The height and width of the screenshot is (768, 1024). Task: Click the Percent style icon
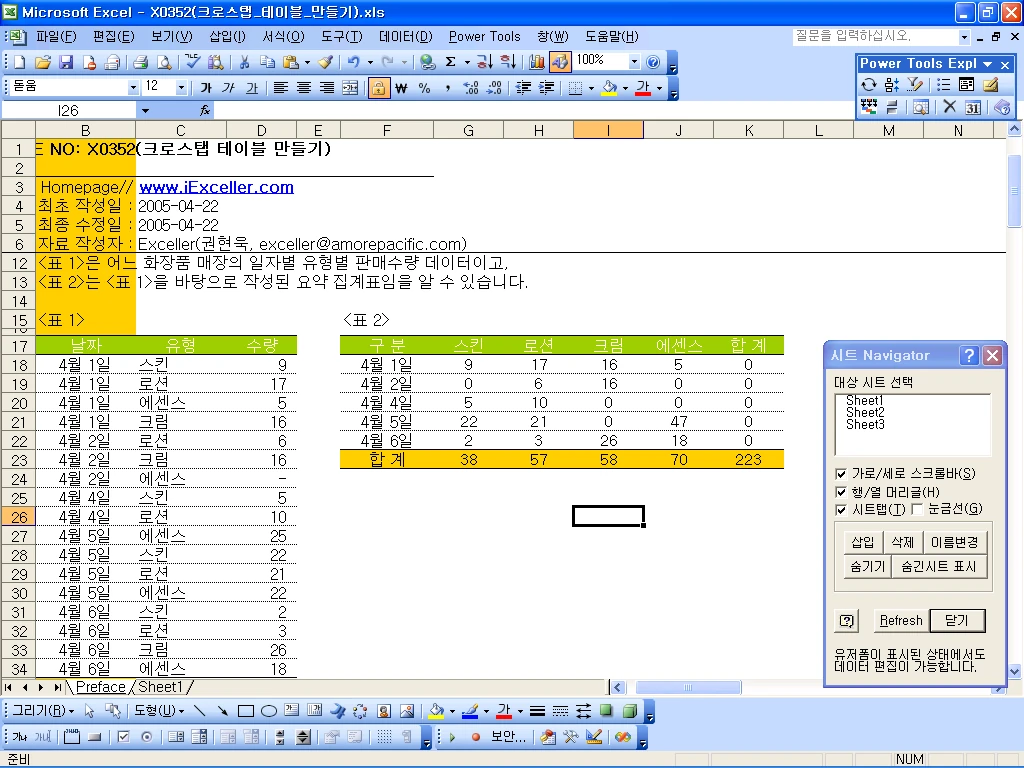(424, 88)
